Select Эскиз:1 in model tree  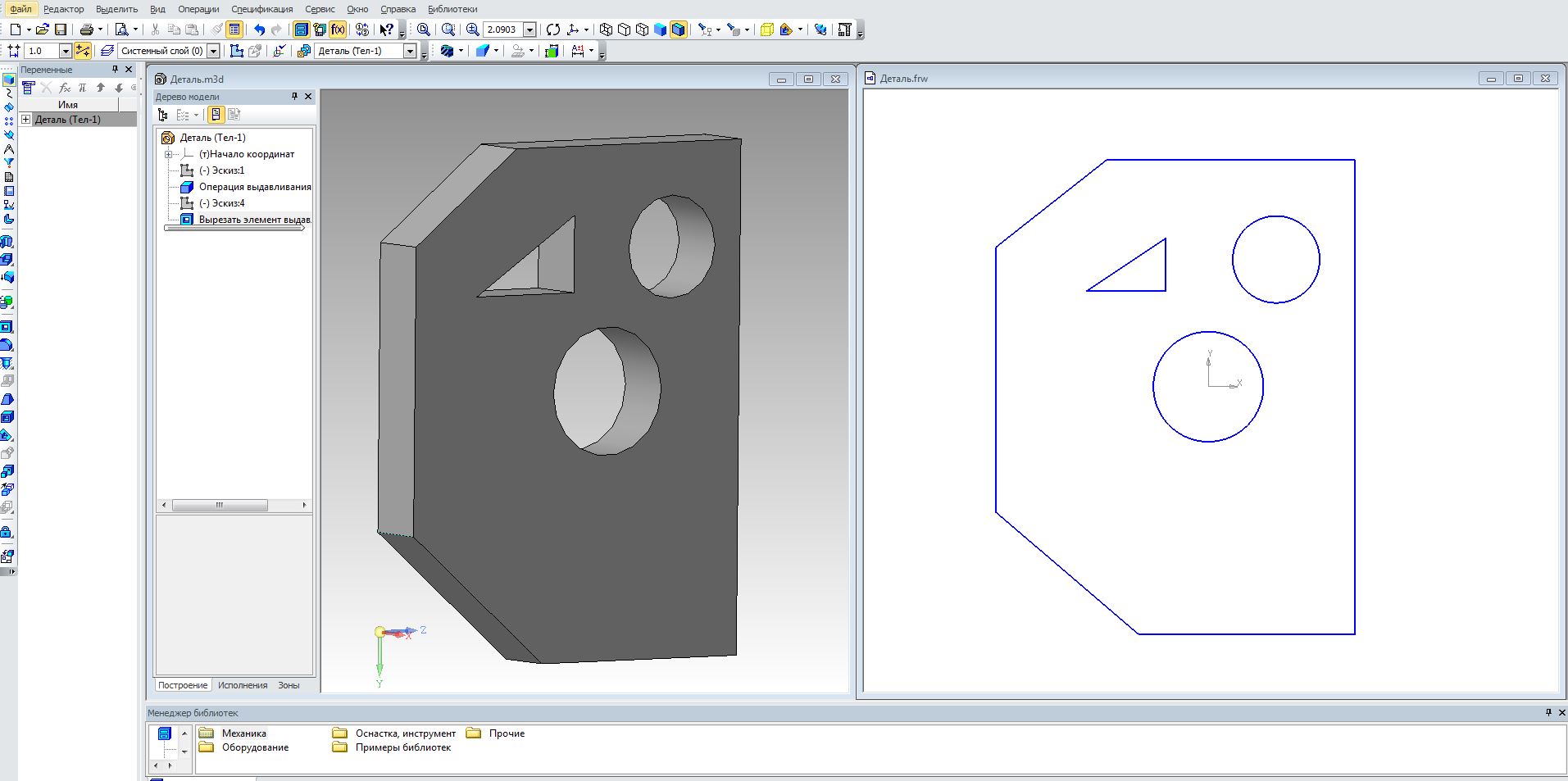[221, 170]
